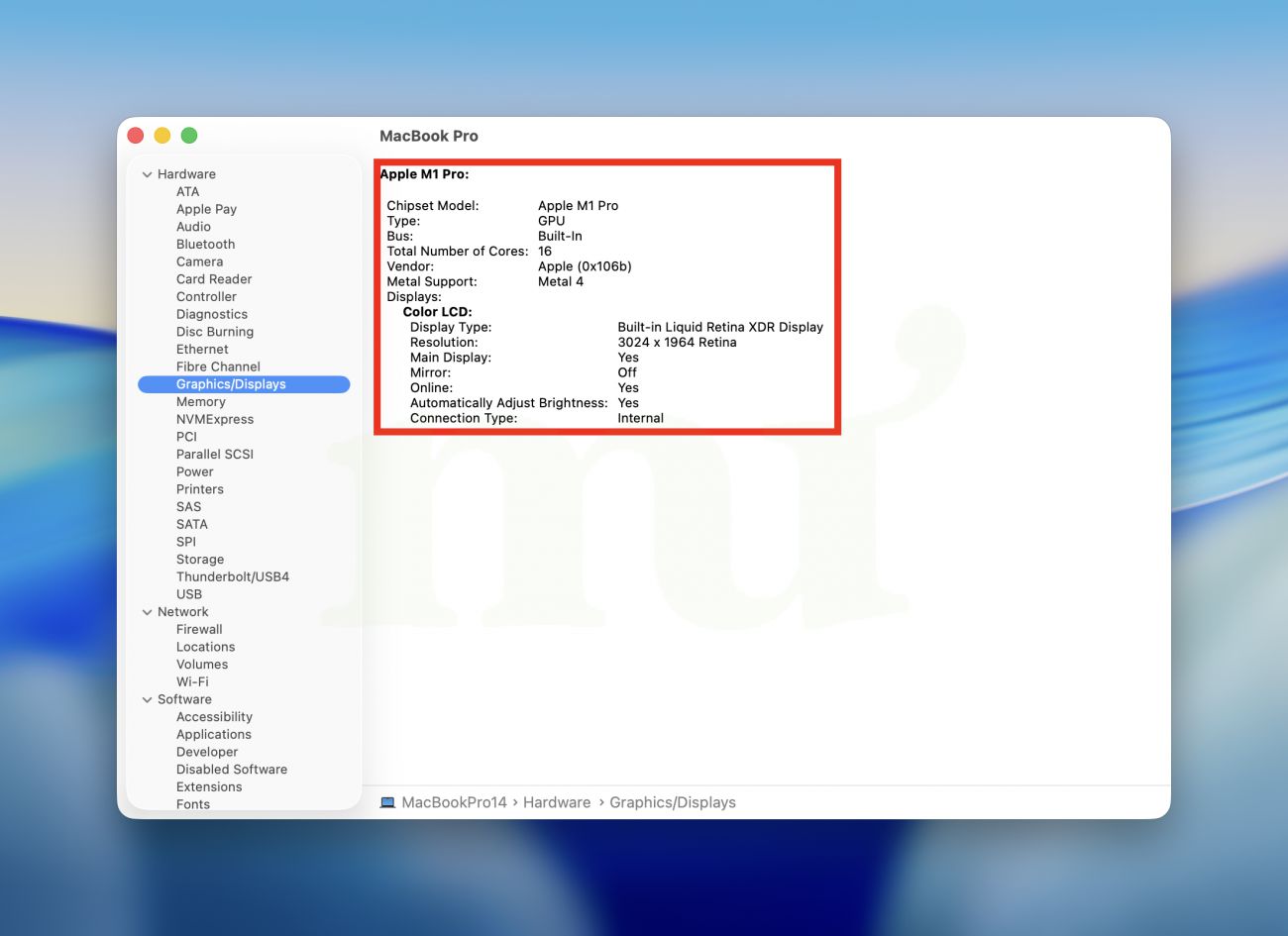Select Bluetooth in the Hardware list
This screenshot has width=1288, height=936.
click(205, 245)
